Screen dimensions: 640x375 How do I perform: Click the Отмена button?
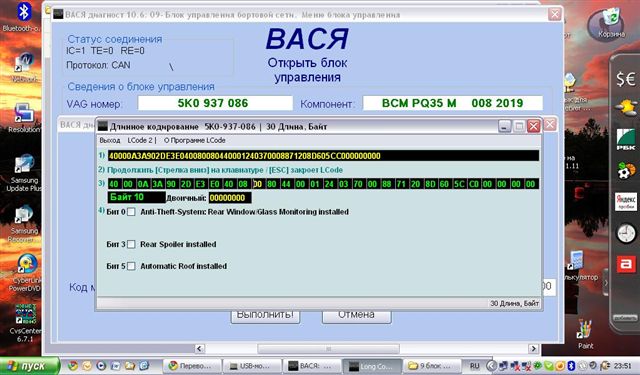pyautogui.click(x=356, y=316)
